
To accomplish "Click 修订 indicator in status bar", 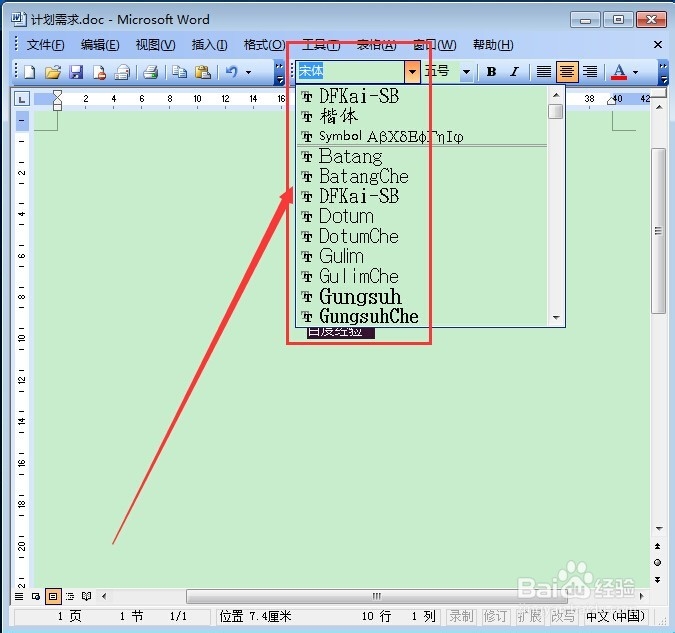I will tap(495, 617).
